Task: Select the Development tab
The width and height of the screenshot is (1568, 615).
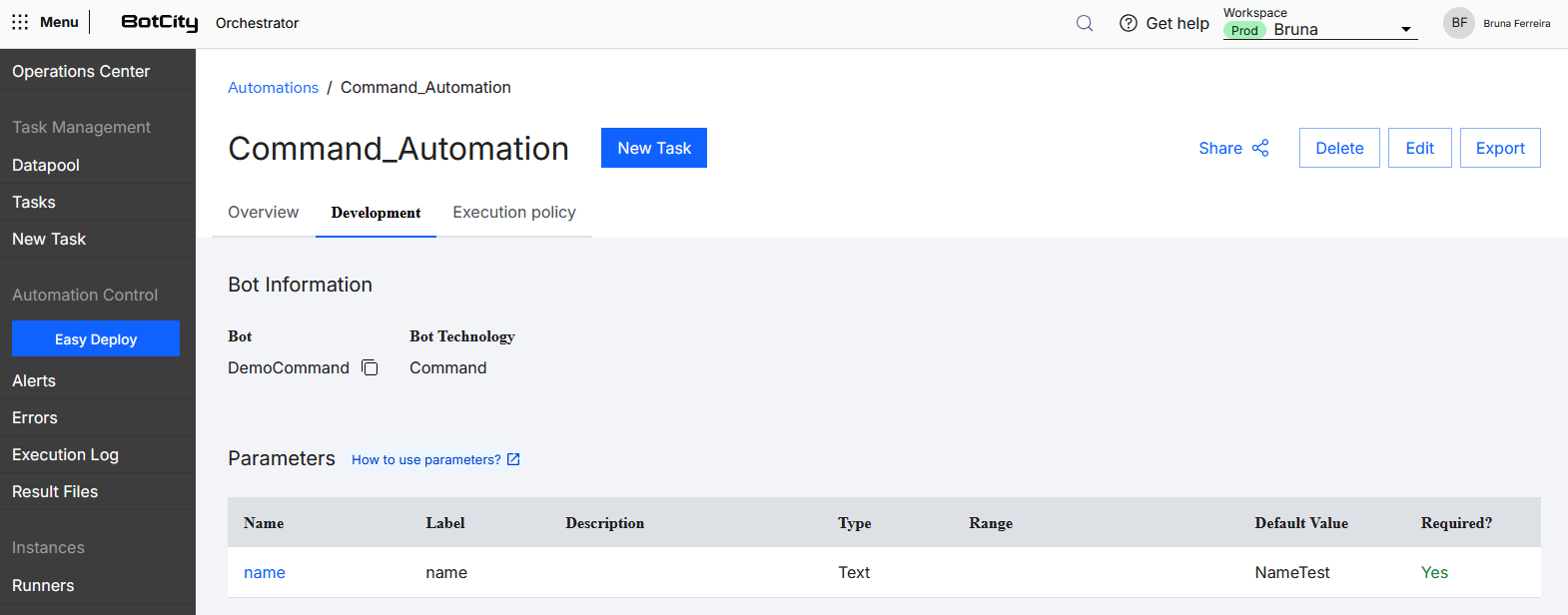Action: pos(376,213)
